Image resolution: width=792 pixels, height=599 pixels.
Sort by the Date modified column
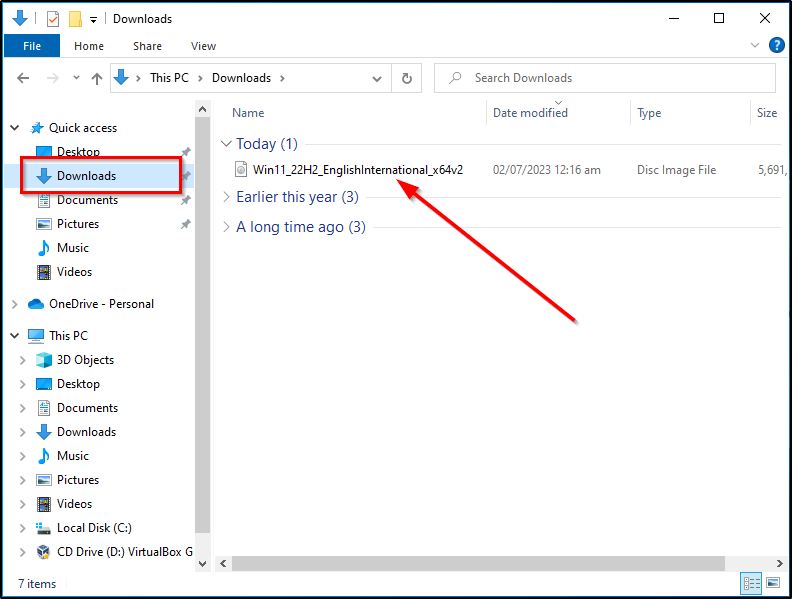[530, 113]
